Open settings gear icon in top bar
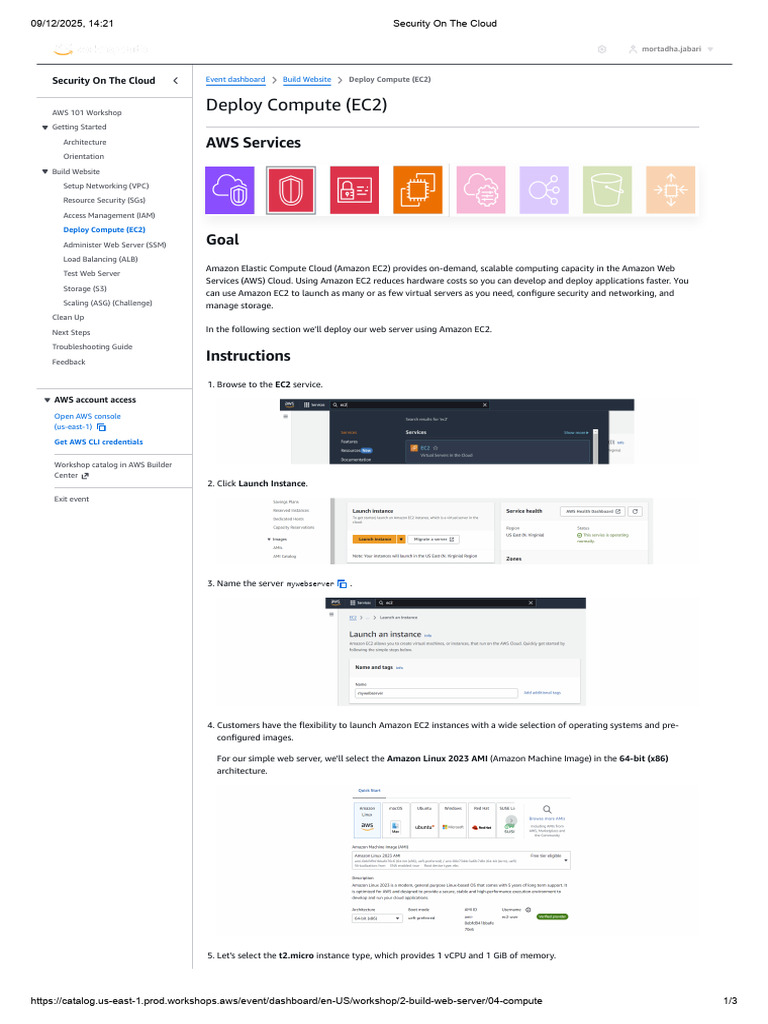This screenshot has height=1024, width=768. (602, 49)
